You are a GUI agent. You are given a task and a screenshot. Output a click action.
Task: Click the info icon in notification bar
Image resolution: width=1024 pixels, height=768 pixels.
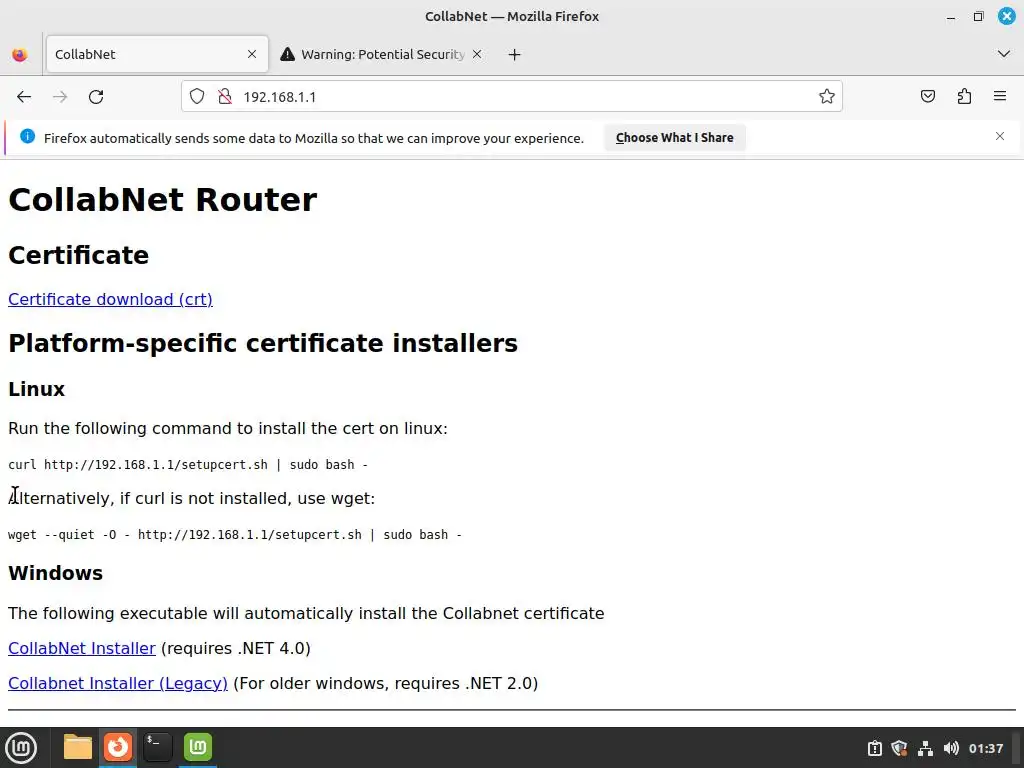pos(27,136)
